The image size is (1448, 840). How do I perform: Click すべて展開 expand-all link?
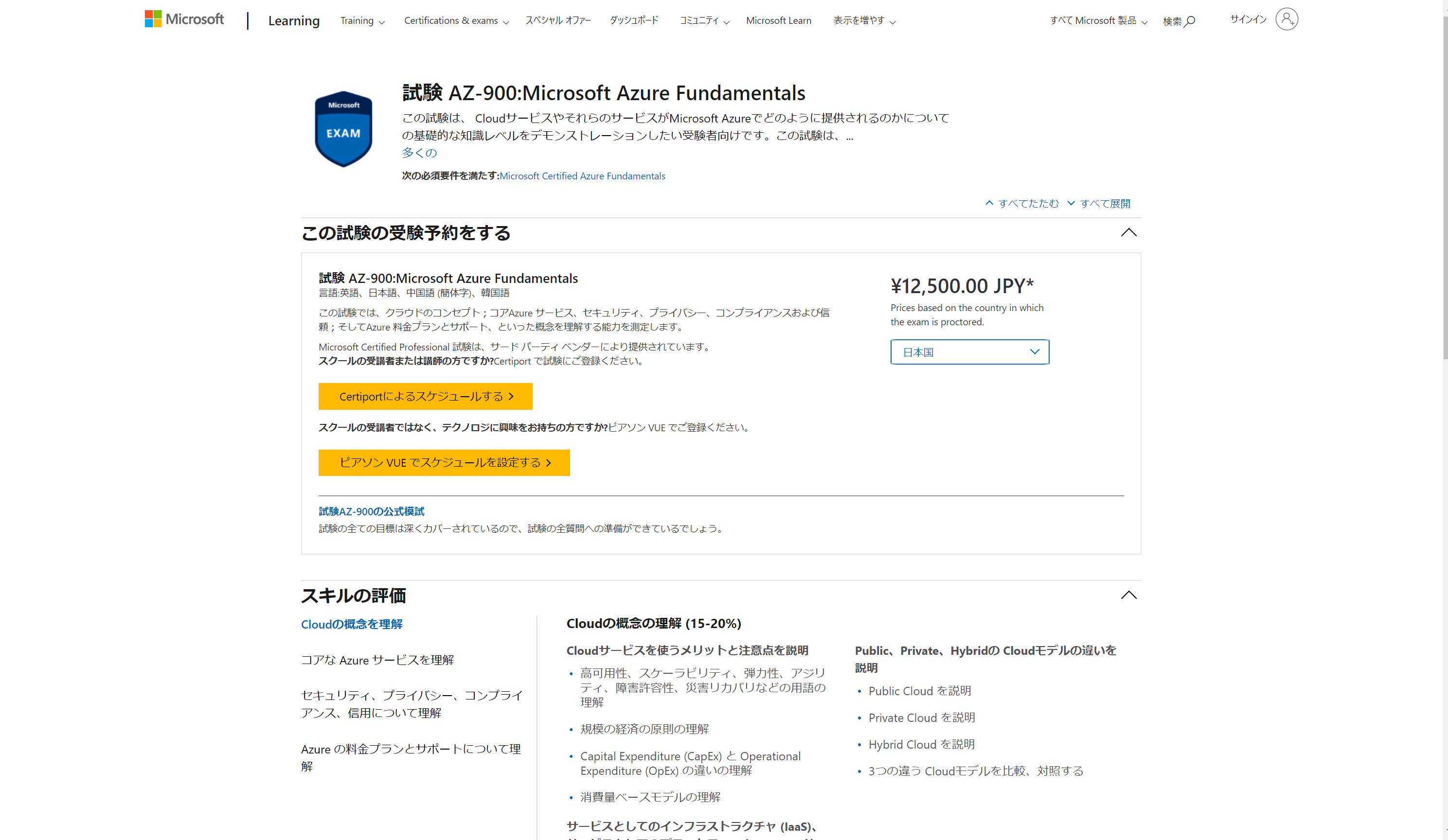click(x=1099, y=203)
